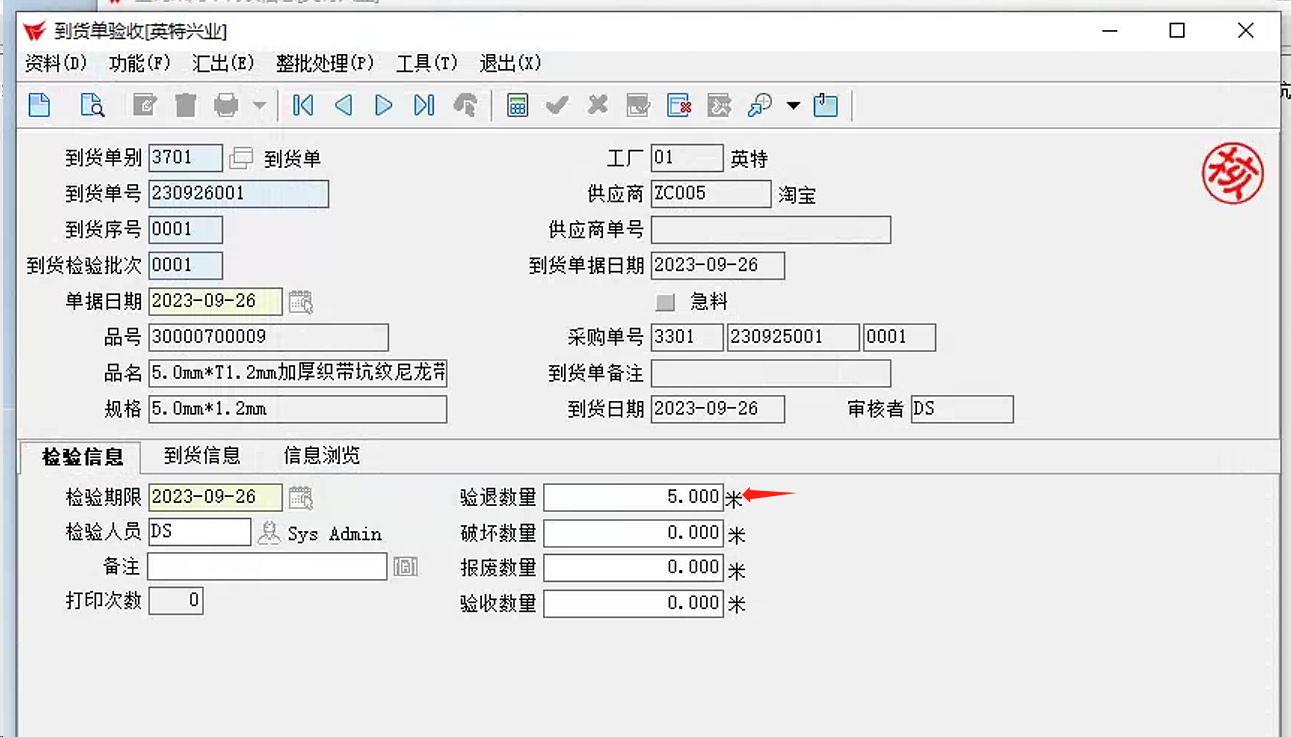This screenshot has width=1291, height=737.
Task: Switch to the 到货信息 tab
Action: (x=202, y=456)
